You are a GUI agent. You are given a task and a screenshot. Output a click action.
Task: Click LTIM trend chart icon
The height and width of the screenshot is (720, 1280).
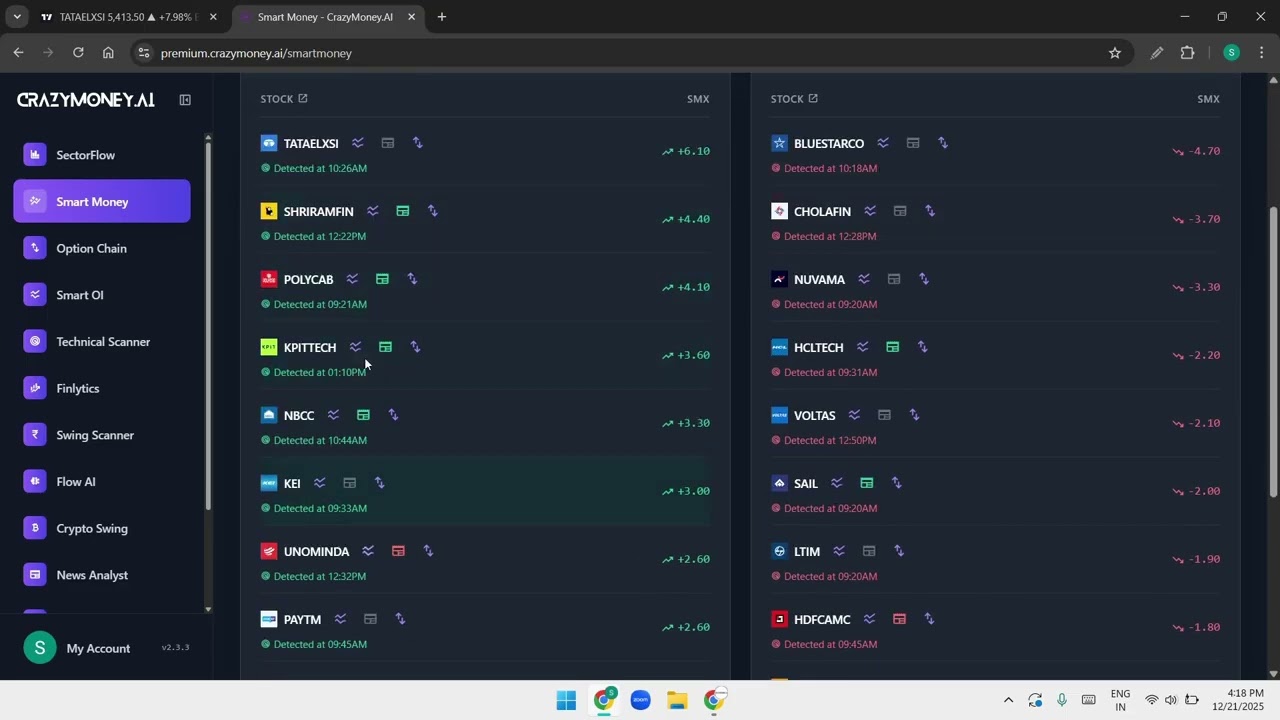tap(839, 551)
